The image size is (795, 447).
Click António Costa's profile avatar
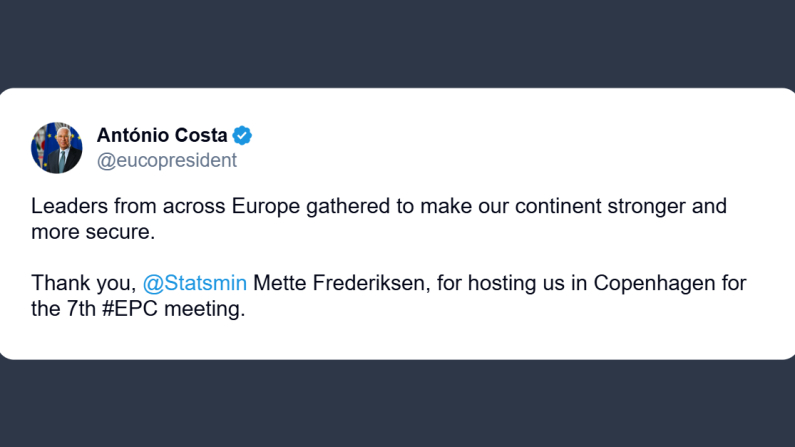click(x=57, y=148)
